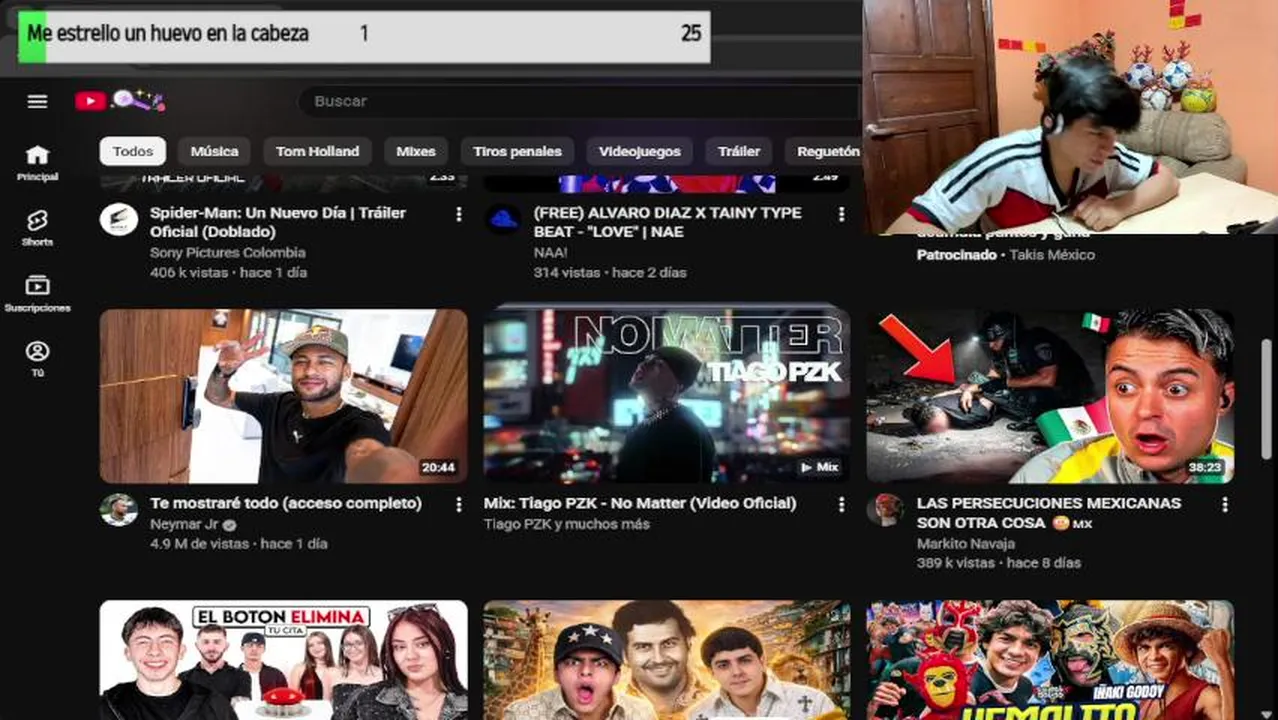Click '389 k vistas · hace 8 días' text

999,563
